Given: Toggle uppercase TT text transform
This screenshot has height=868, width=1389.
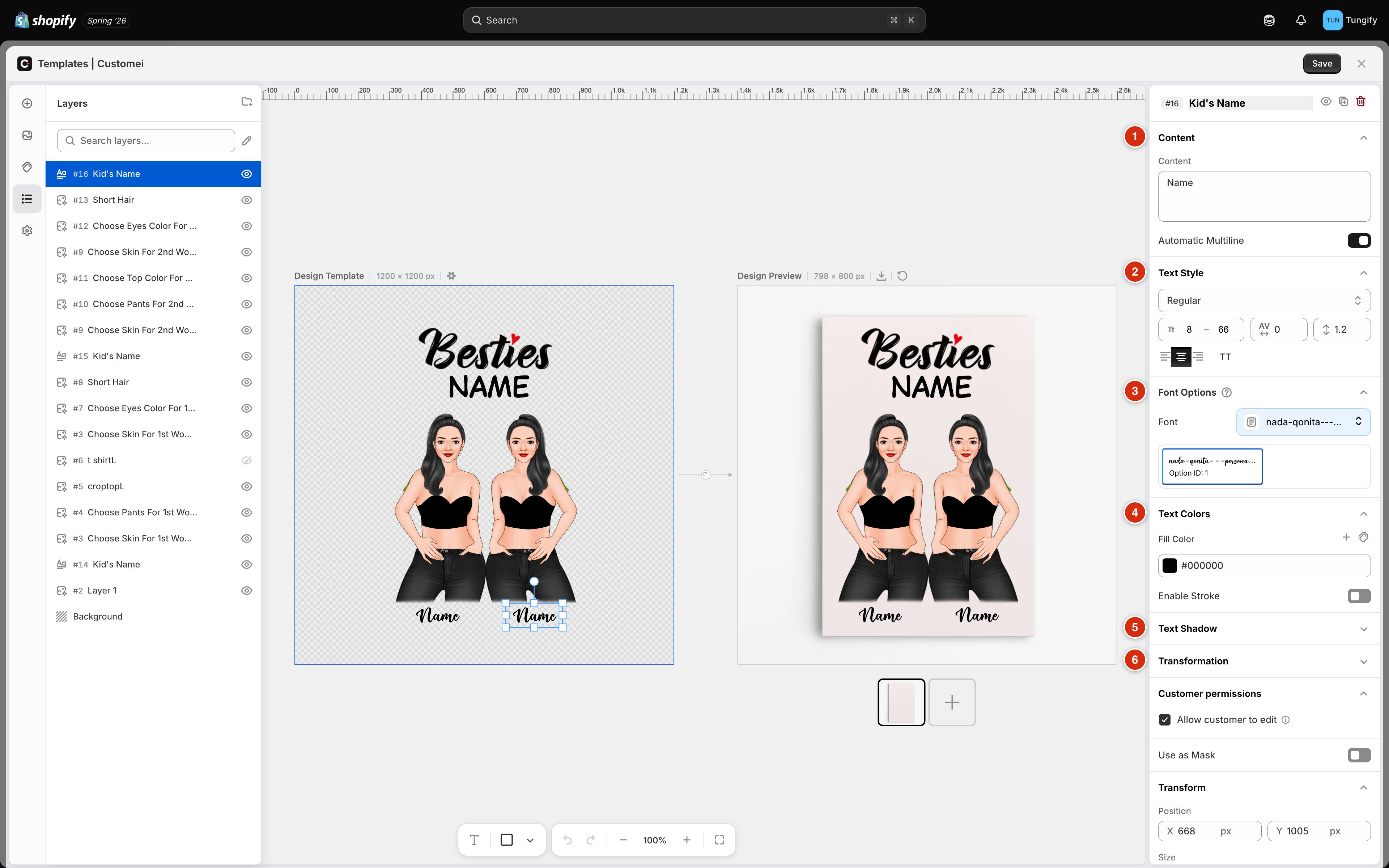Looking at the screenshot, I should (1226, 357).
